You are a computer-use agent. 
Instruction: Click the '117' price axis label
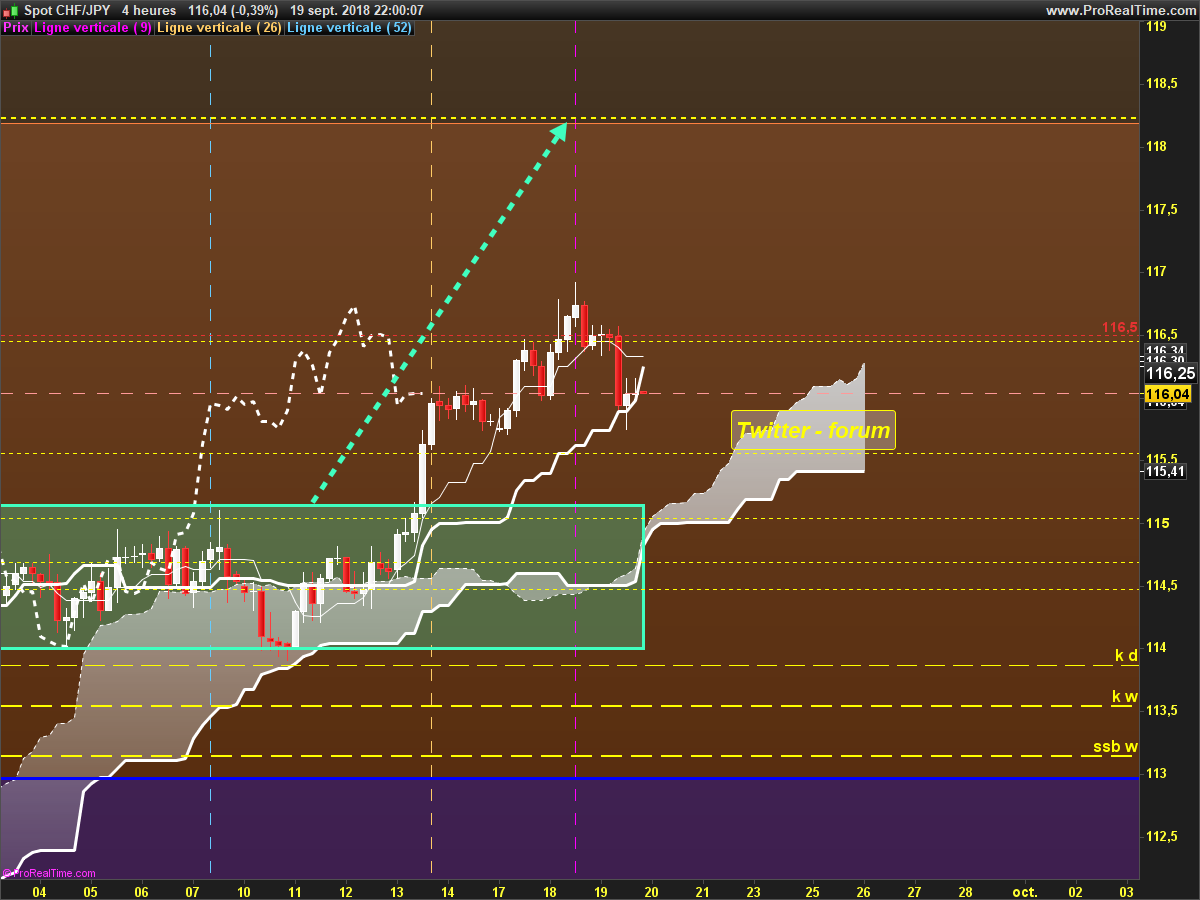point(1156,271)
